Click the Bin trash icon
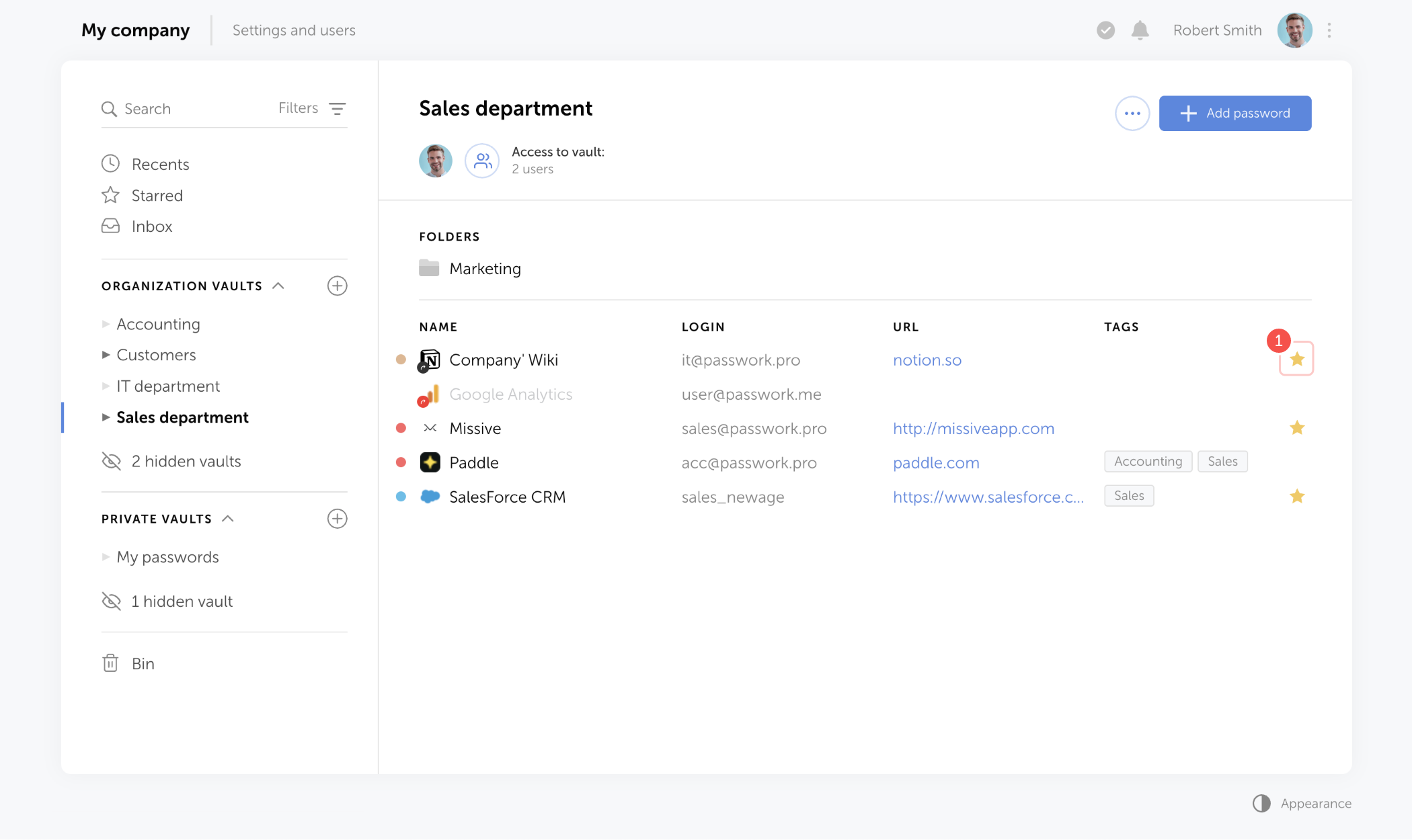The height and width of the screenshot is (840, 1412). click(110, 663)
